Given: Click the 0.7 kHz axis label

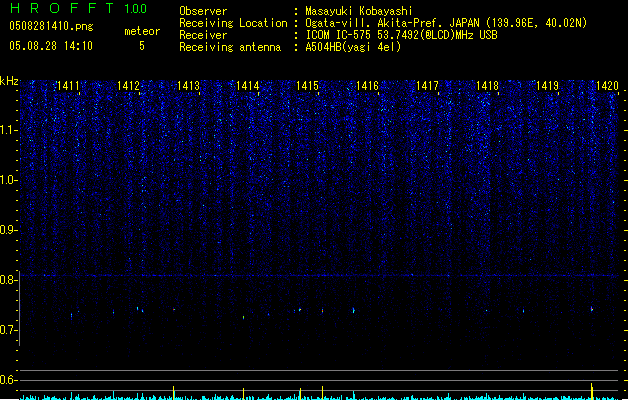Looking at the screenshot, I should click(x=7, y=330).
